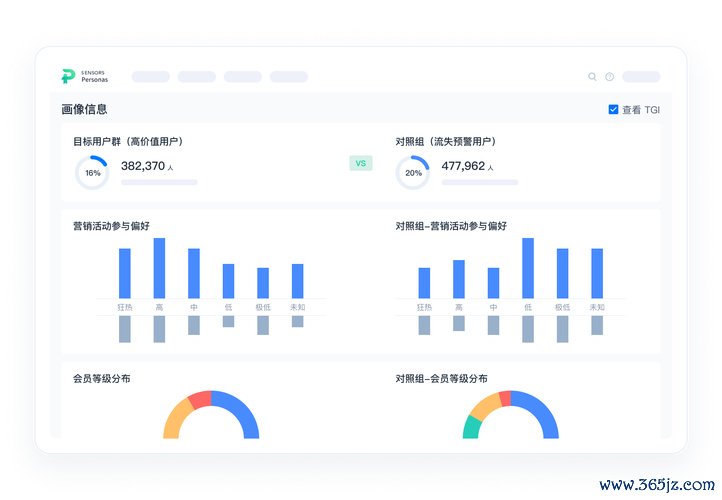The width and height of the screenshot is (722, 500).
Task: Click the 16% progress ring
Action: pos(92,173)
